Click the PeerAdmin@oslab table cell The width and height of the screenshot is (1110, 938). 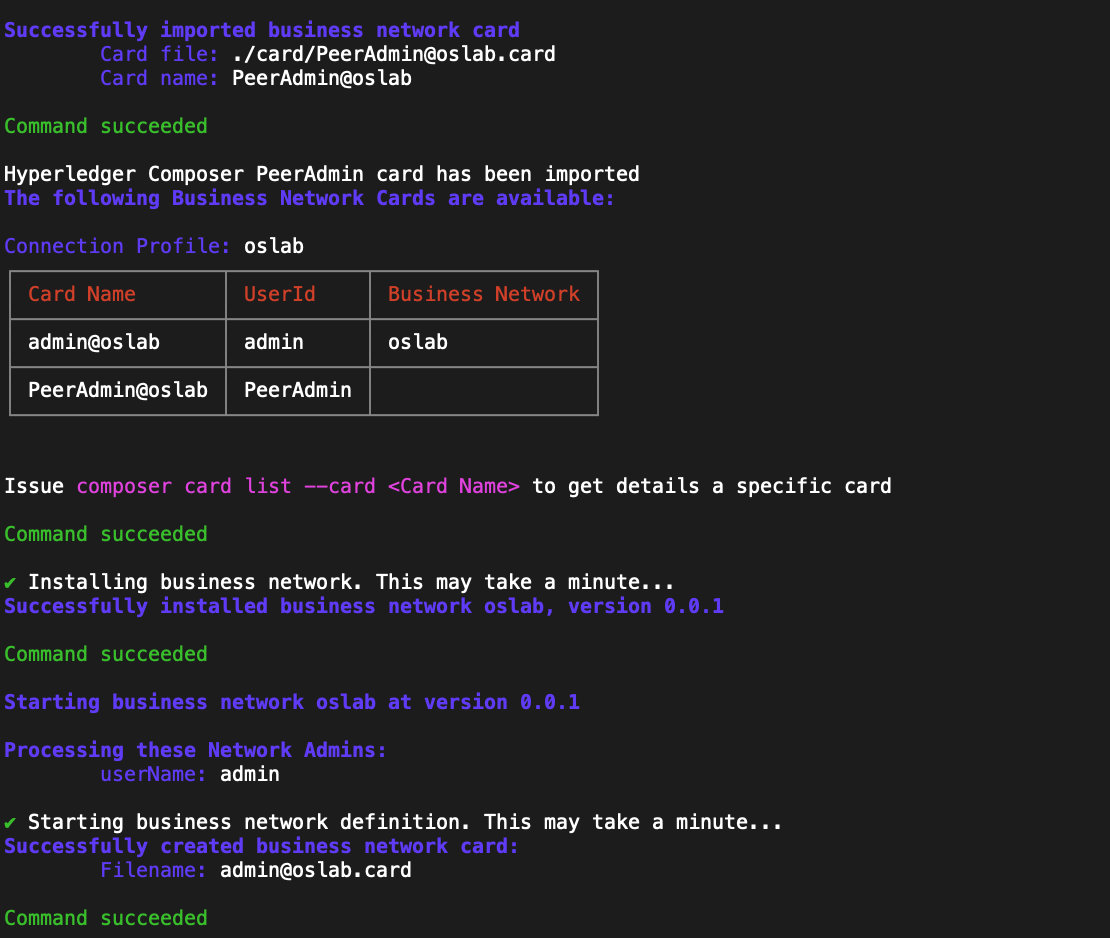coord(118,390)
